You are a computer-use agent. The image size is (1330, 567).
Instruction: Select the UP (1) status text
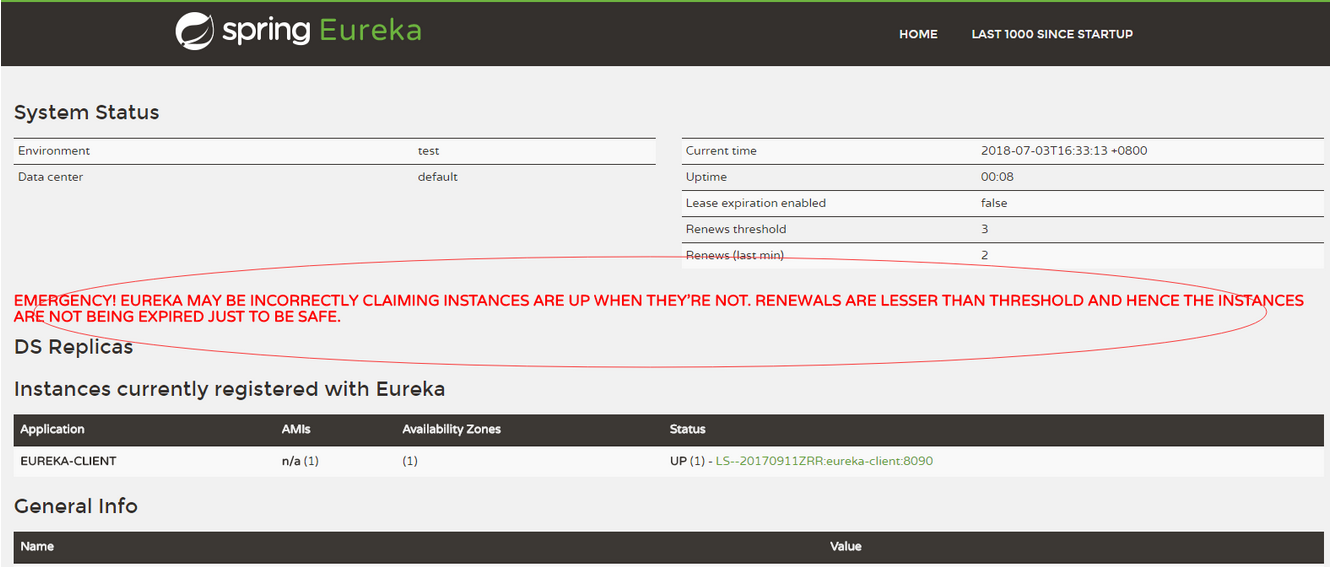687,461
